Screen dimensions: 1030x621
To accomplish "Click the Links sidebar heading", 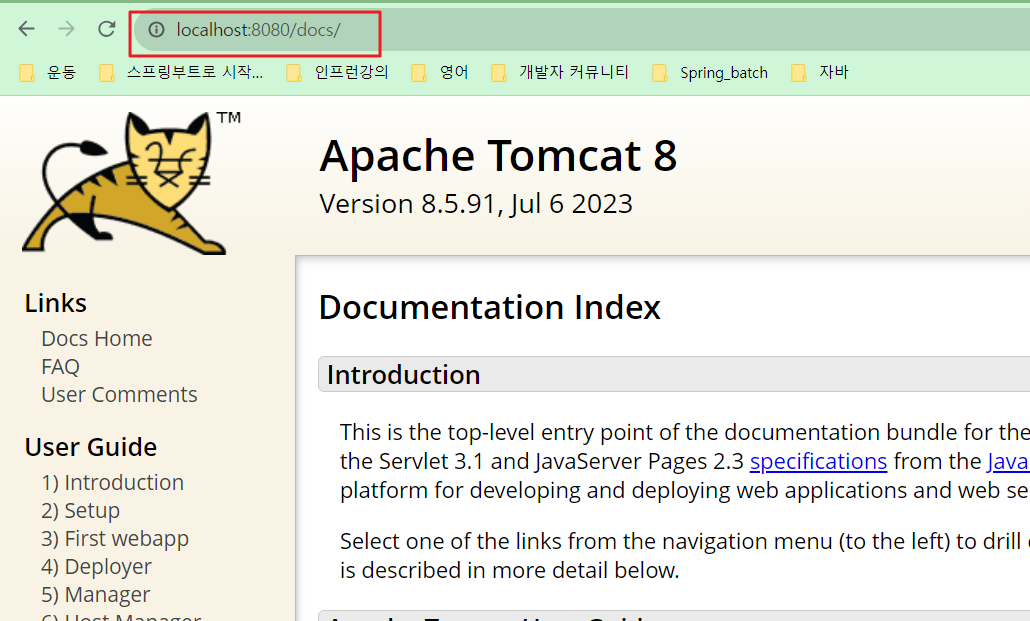I will tap(56, 304).
